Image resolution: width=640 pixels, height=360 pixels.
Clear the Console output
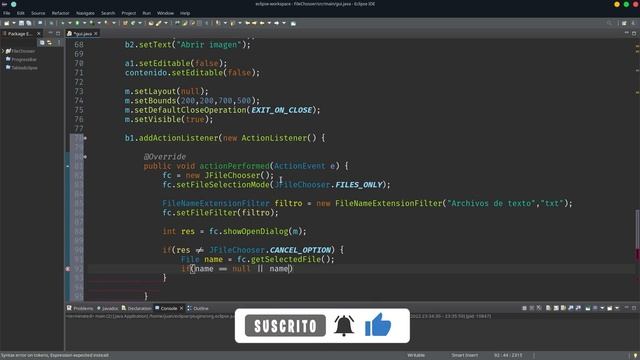click(x=548, y=308)
